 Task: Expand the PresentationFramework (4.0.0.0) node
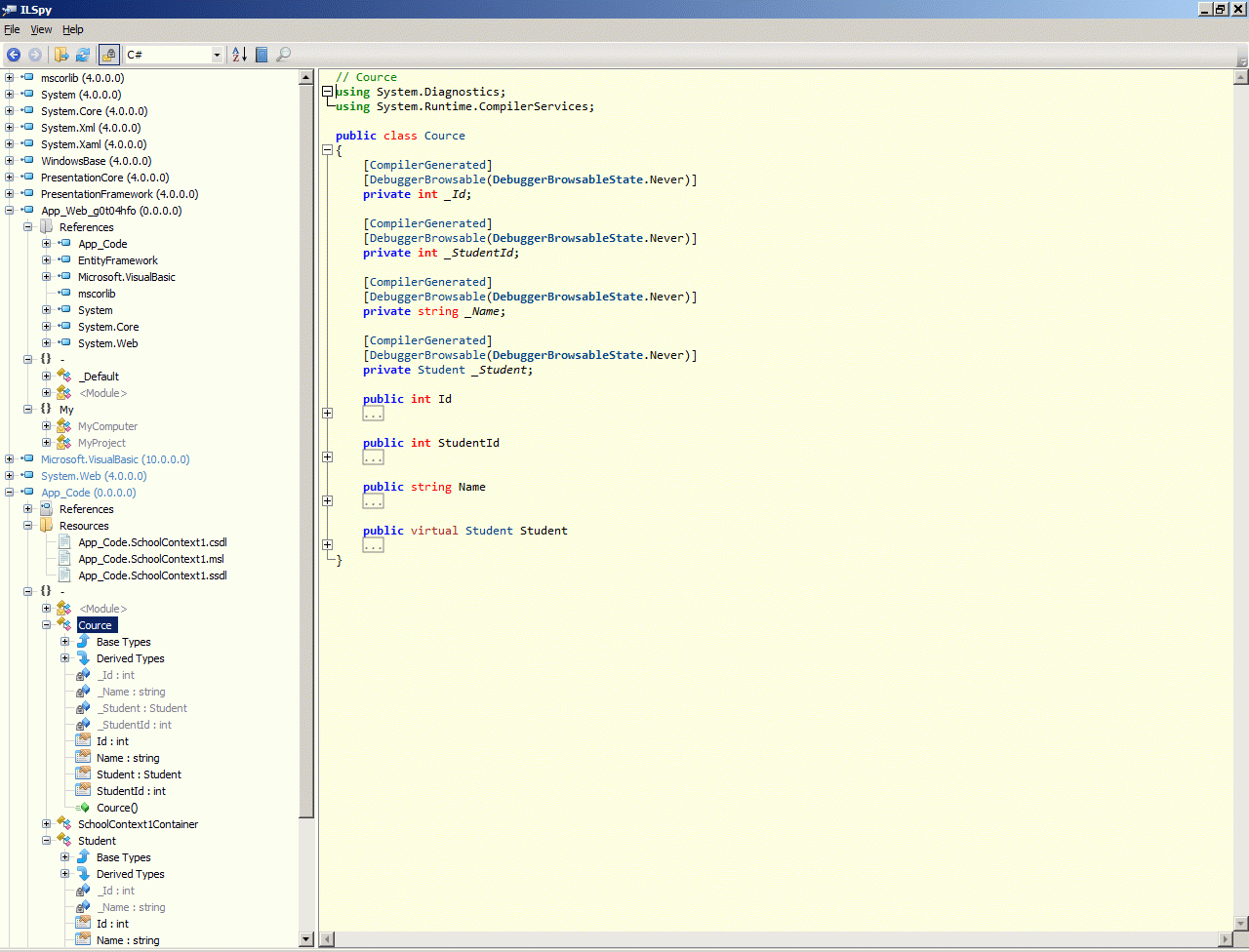10,194
